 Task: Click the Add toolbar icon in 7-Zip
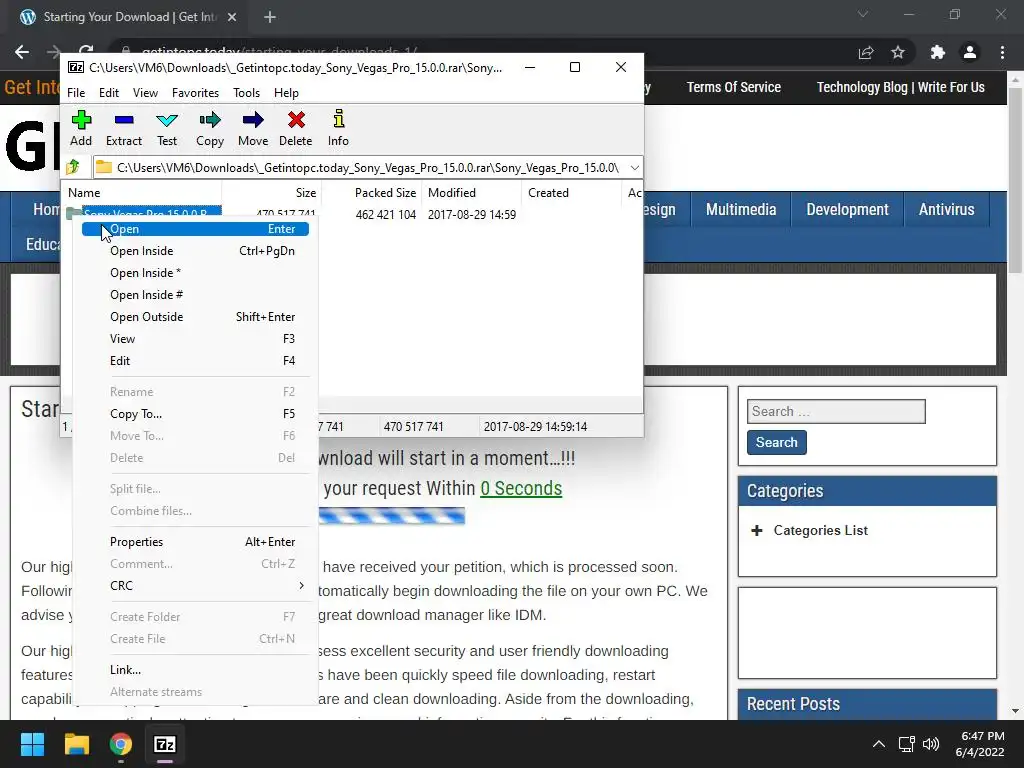[x=81, y=128]
